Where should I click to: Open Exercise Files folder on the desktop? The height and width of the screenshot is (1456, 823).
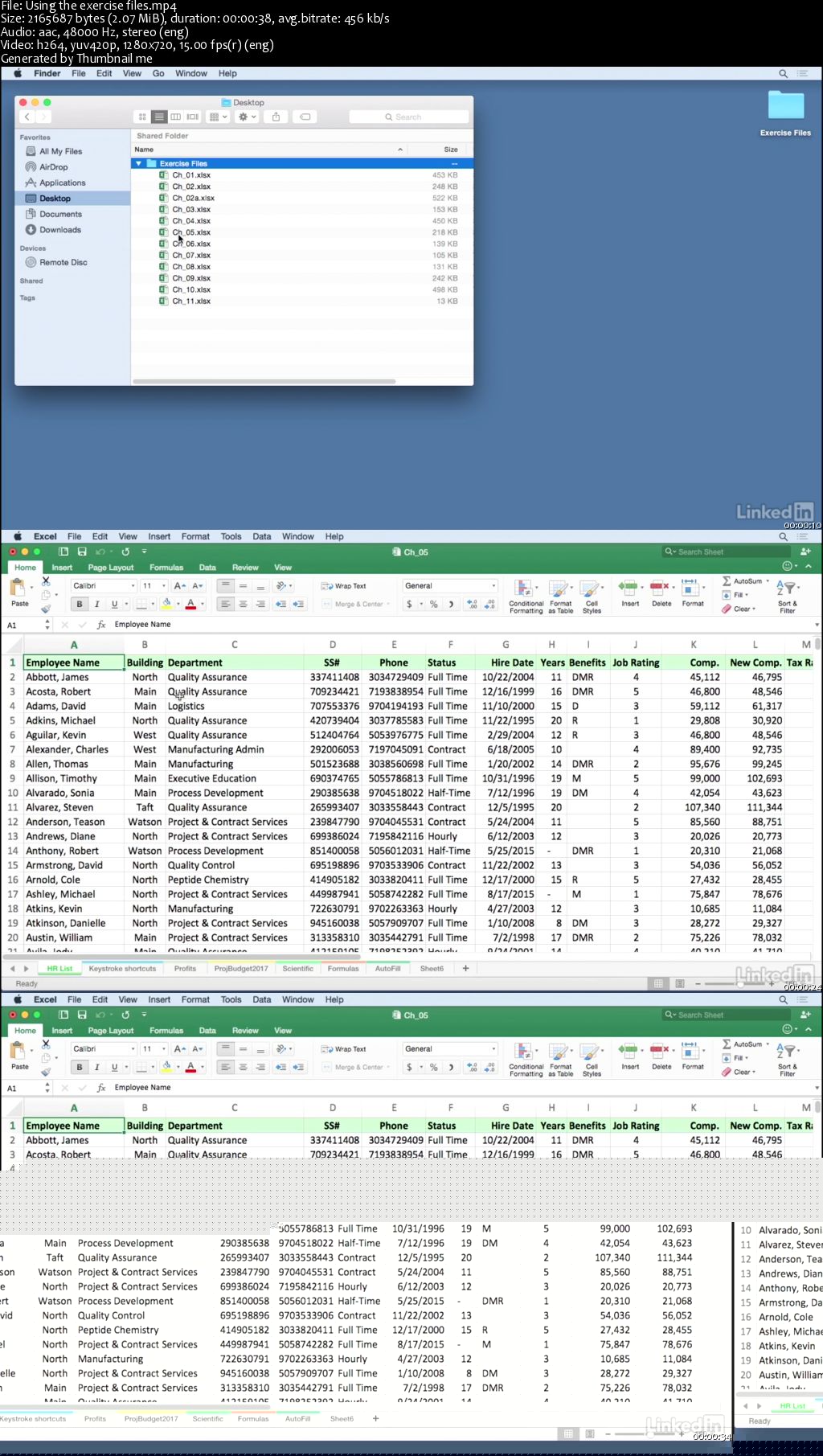coord(785,113)
